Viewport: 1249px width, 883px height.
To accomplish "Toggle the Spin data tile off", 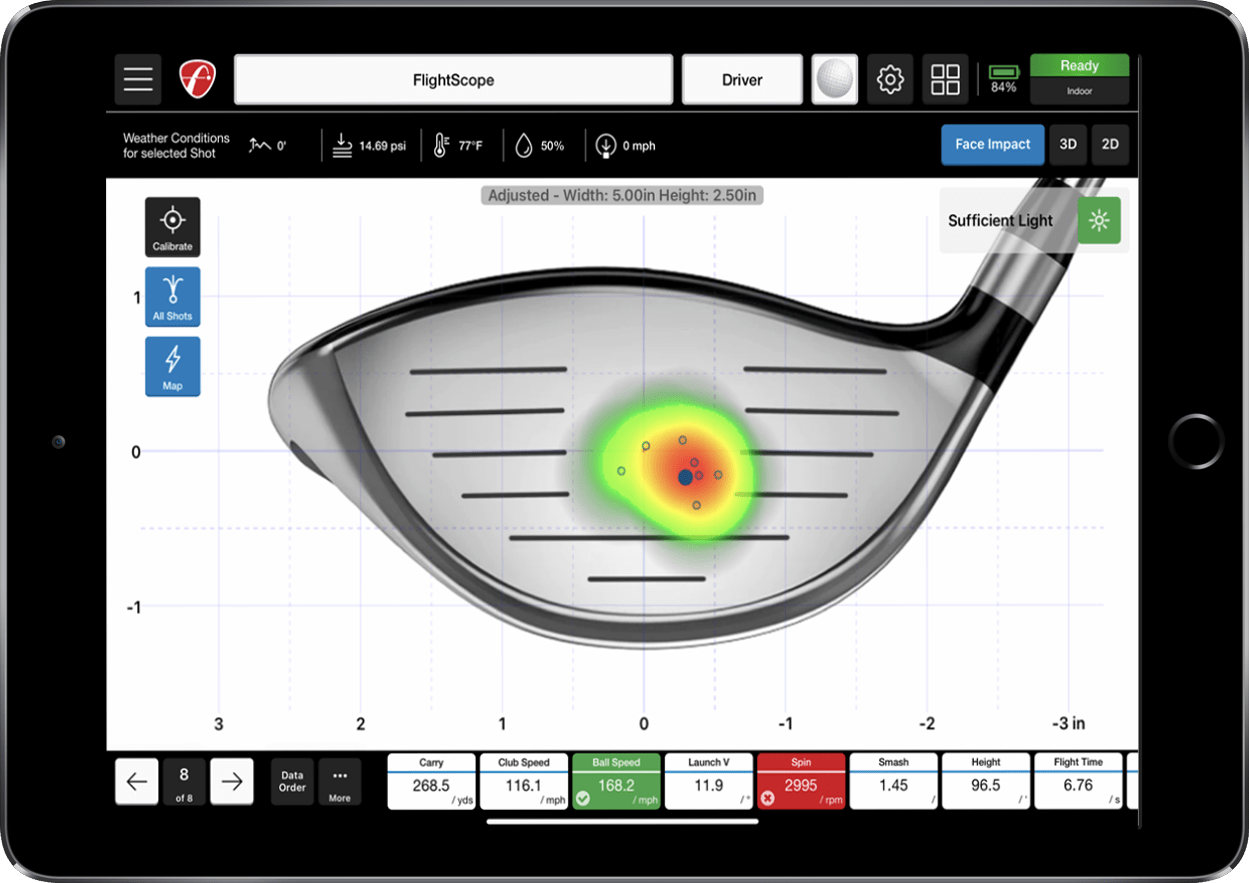I will click(801, 782).
